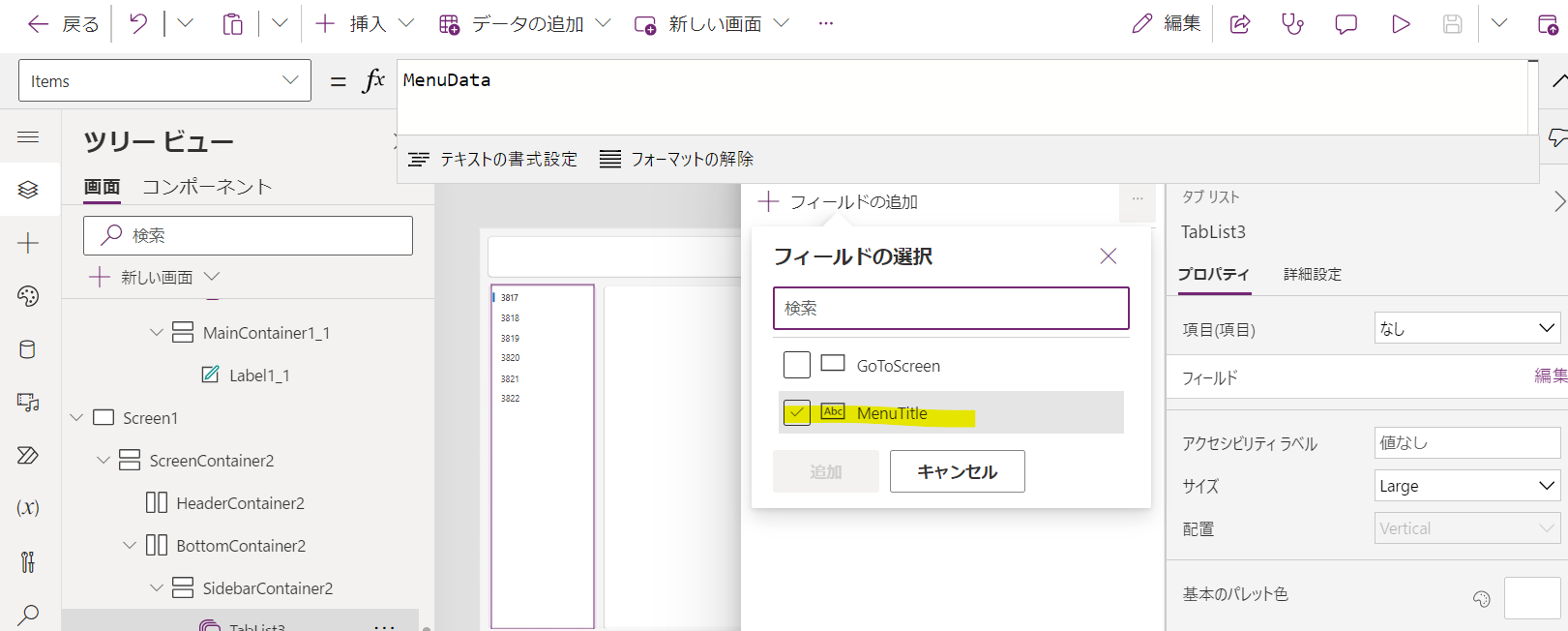
Task: Collapse SidebarContainer2 node
Action: point(157,588)
